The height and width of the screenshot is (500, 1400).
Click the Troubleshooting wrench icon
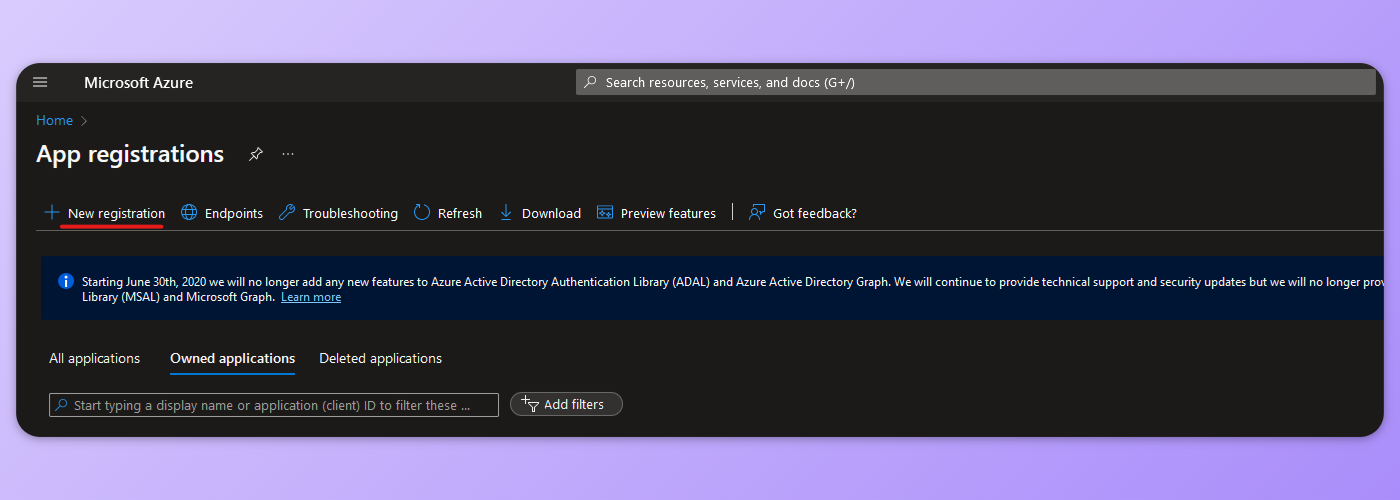tap(287, 212)
